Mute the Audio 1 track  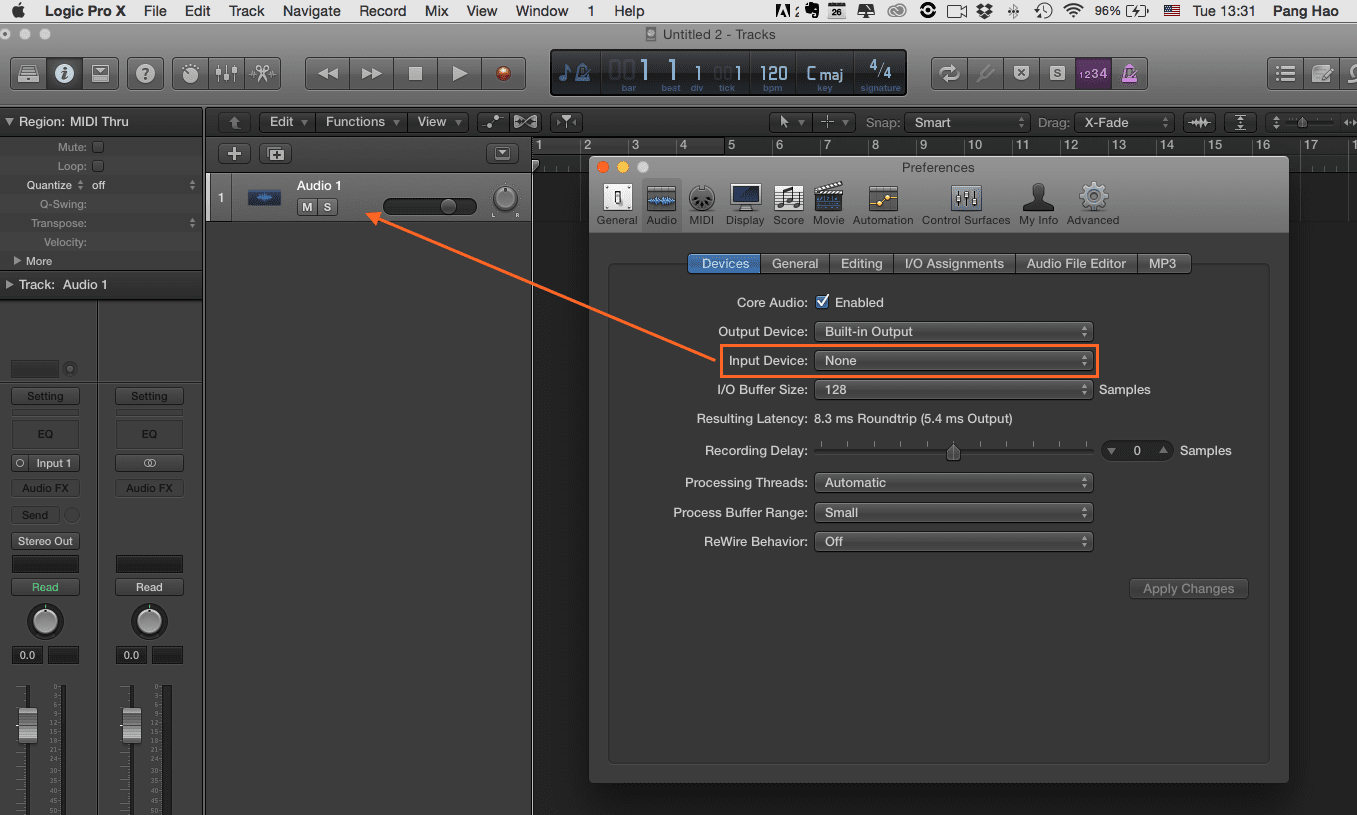307,207
